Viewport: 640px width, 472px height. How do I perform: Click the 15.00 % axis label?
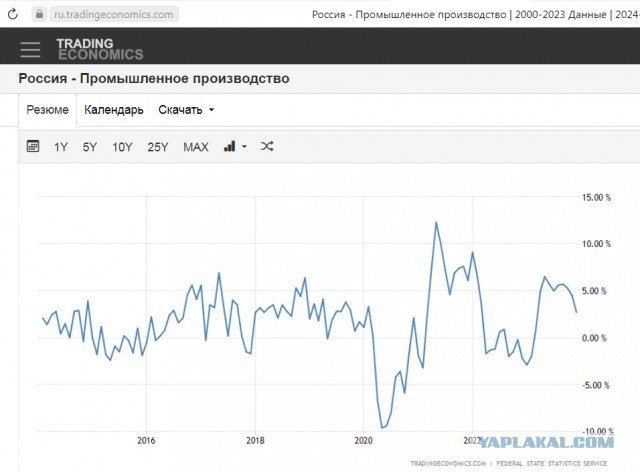(596, 198)
